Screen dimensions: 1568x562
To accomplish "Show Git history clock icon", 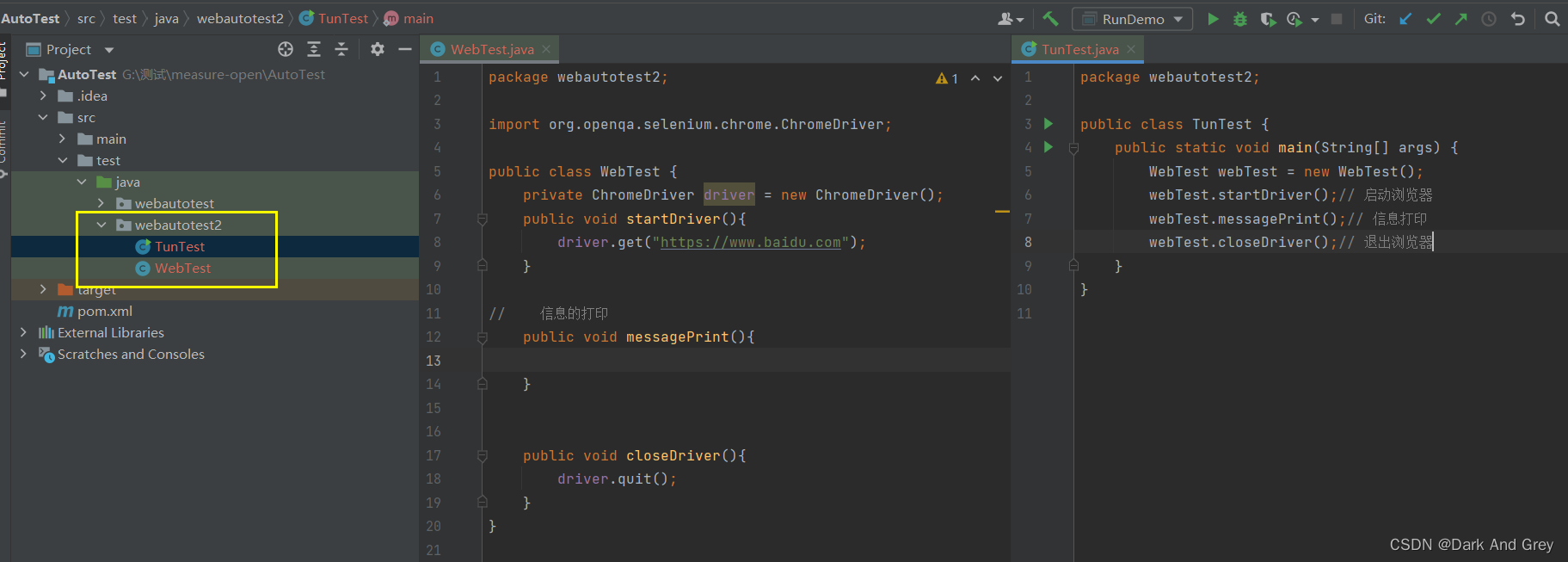I will point(1489,19).
